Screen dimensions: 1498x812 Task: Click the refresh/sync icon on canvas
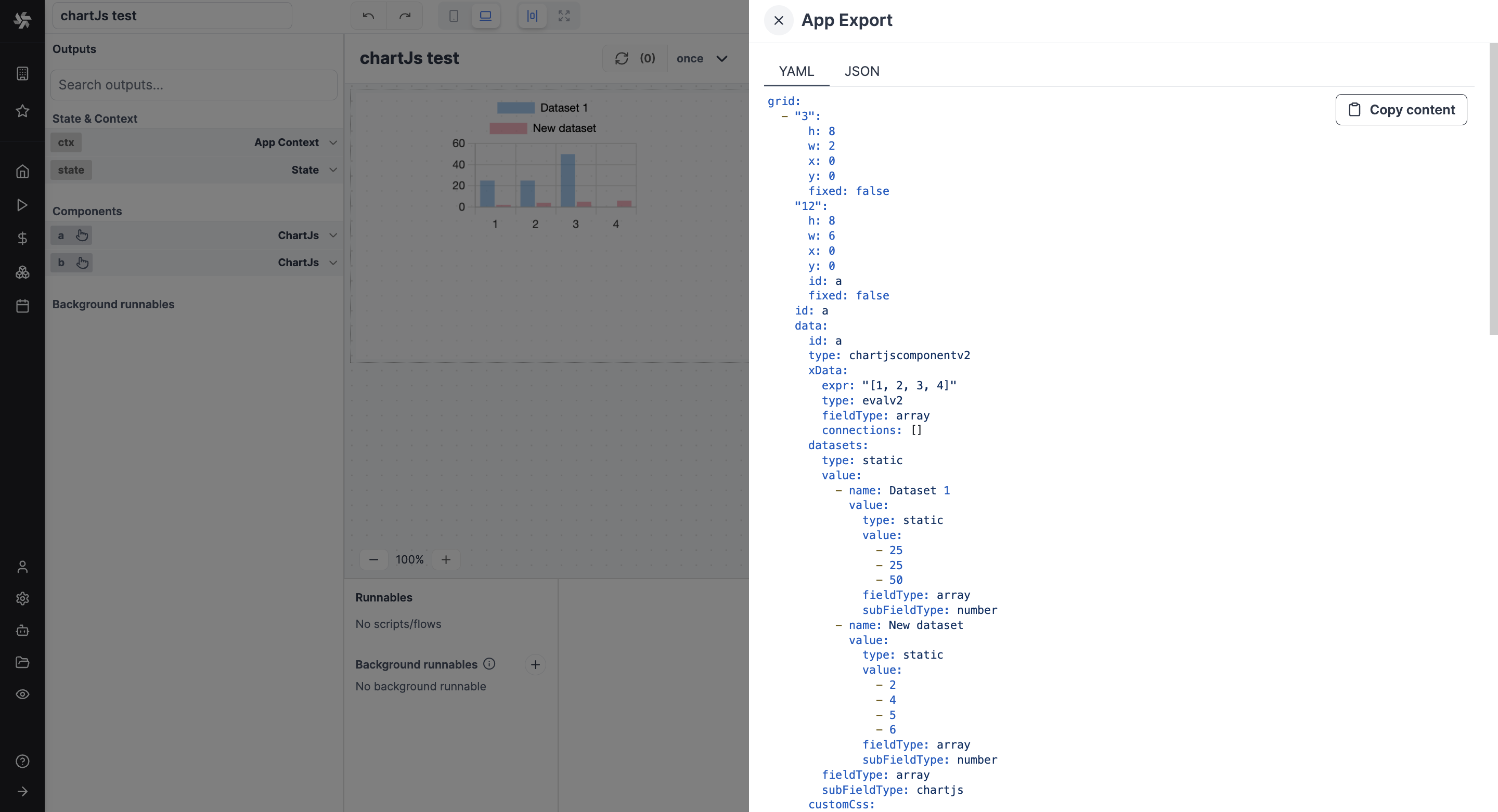pos(621,58)
